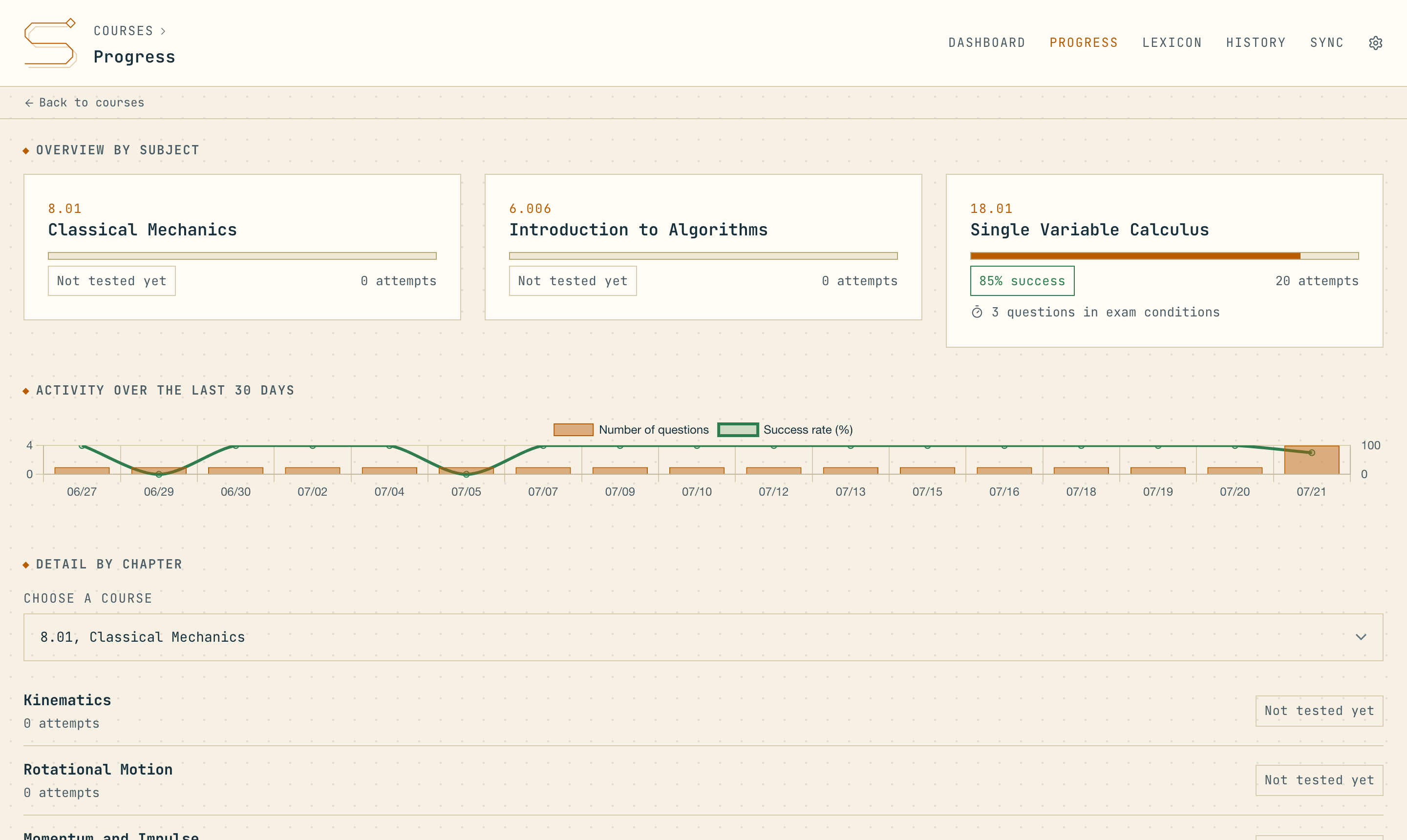Click the stopwatch icon for exam conditions
The height and width of the screenshot is (840, 1407).
click(x=977, y=312)
